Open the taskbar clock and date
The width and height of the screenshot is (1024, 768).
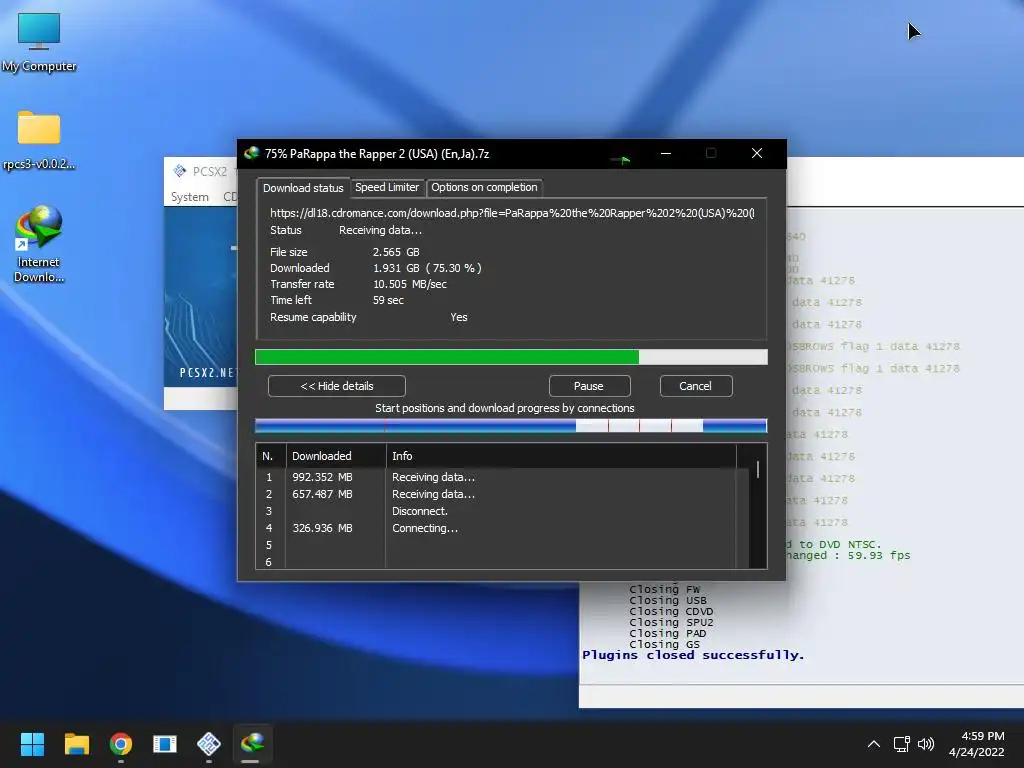tap(977, 744)
